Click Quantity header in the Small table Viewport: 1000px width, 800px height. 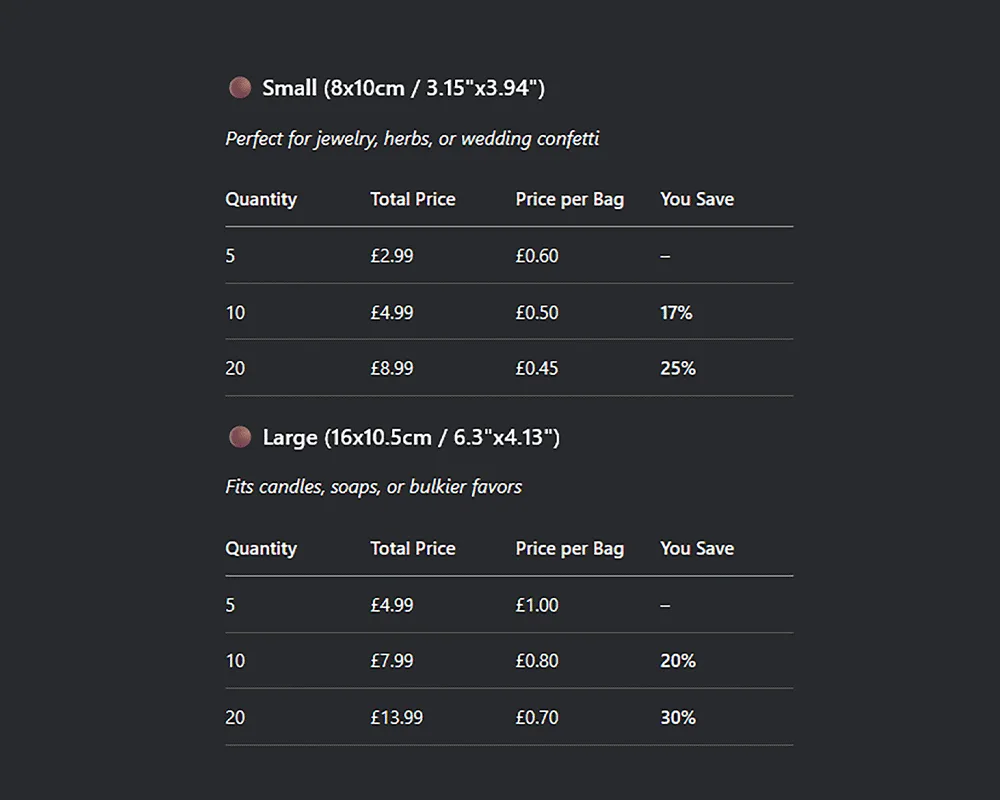tap(261, 199)
